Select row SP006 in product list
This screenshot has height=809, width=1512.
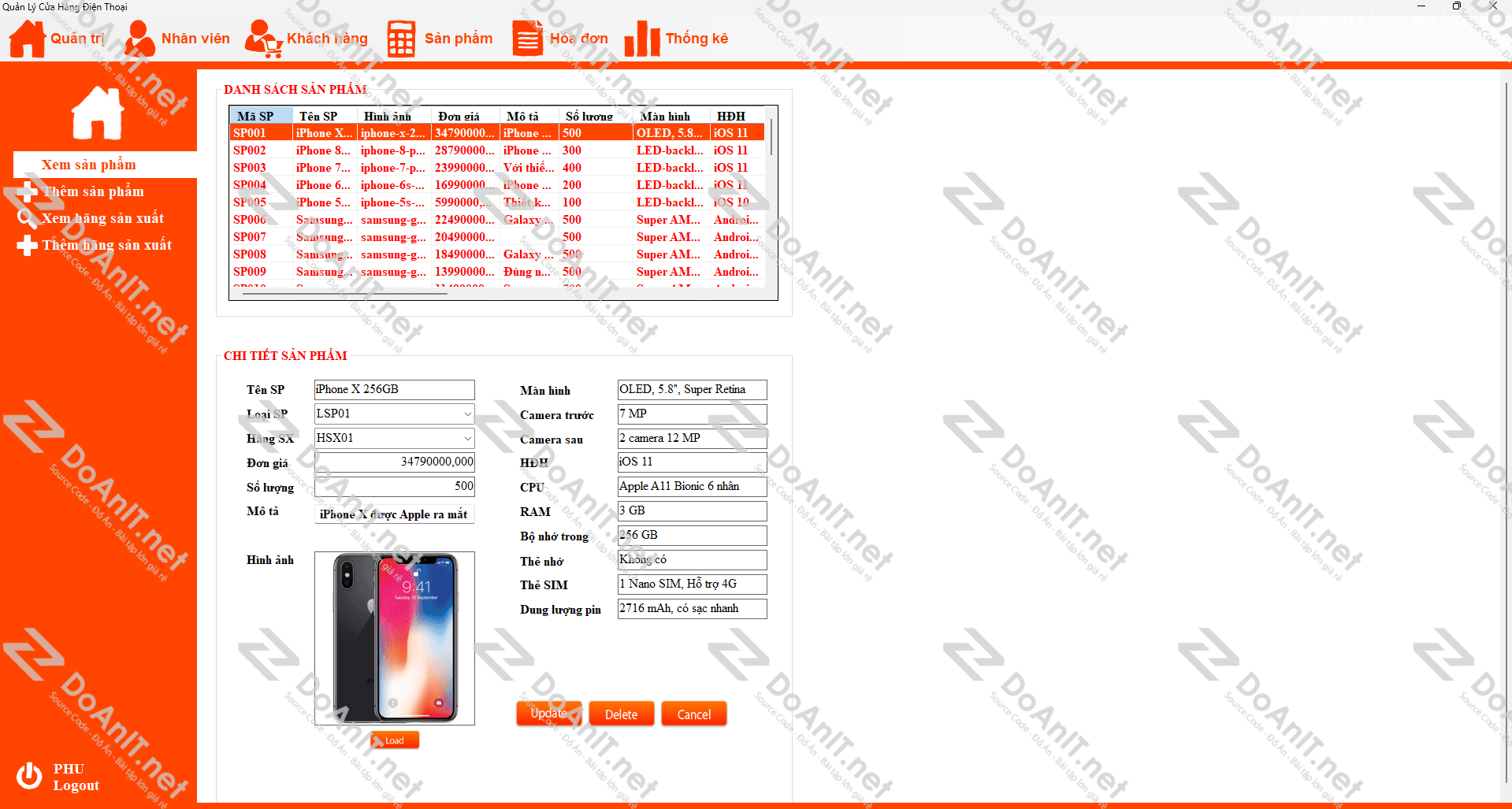497,220
